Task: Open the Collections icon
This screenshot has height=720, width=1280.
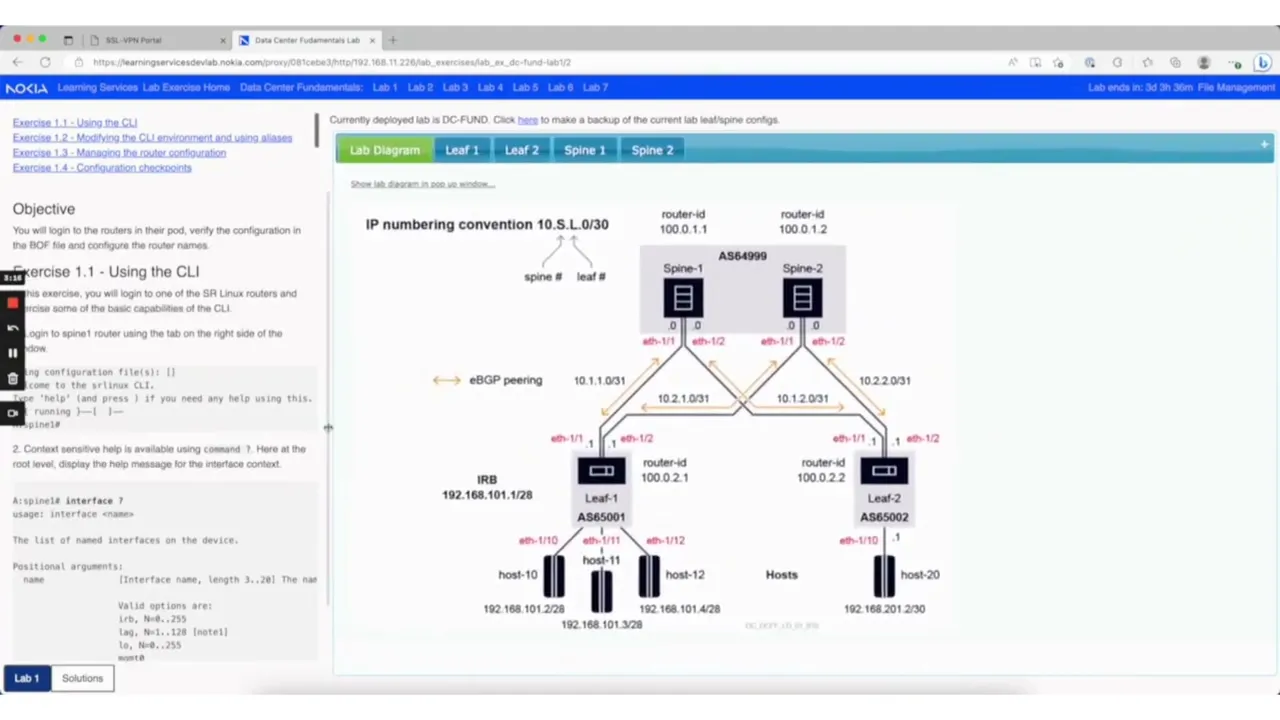Action: [x=1175, y=62]
